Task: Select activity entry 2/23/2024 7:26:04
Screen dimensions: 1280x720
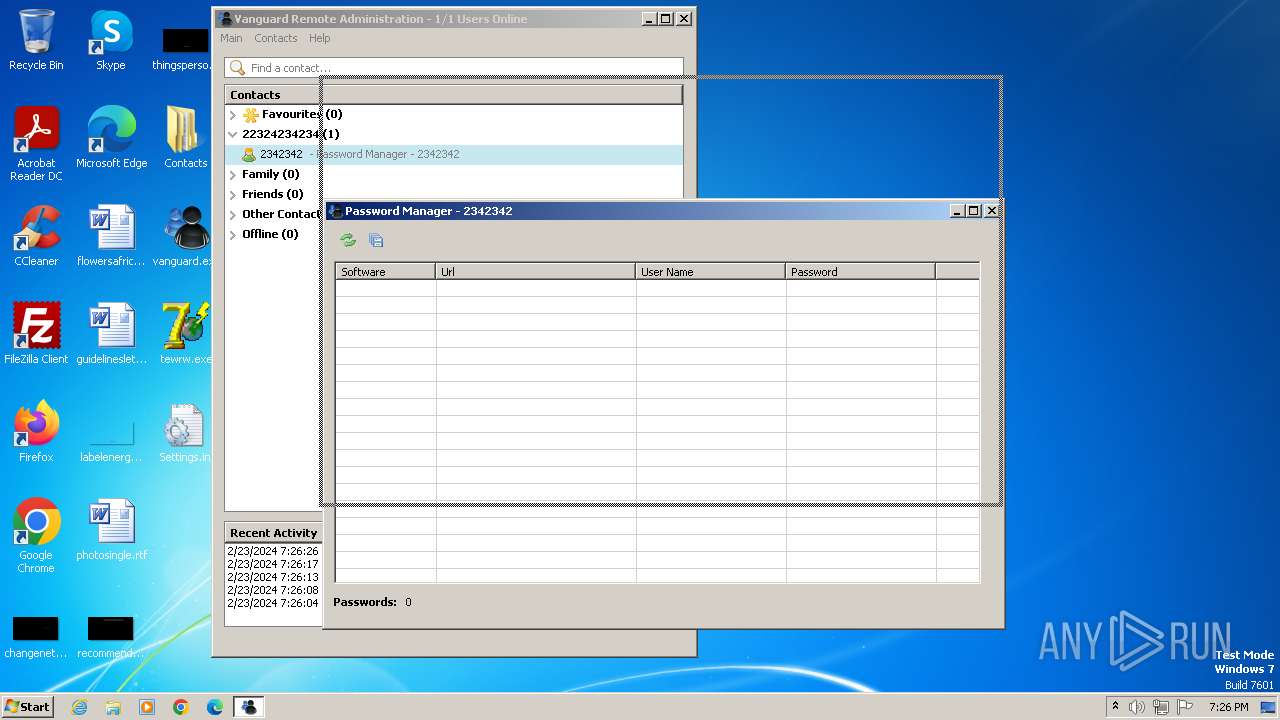Action: (x=273, y=603)
